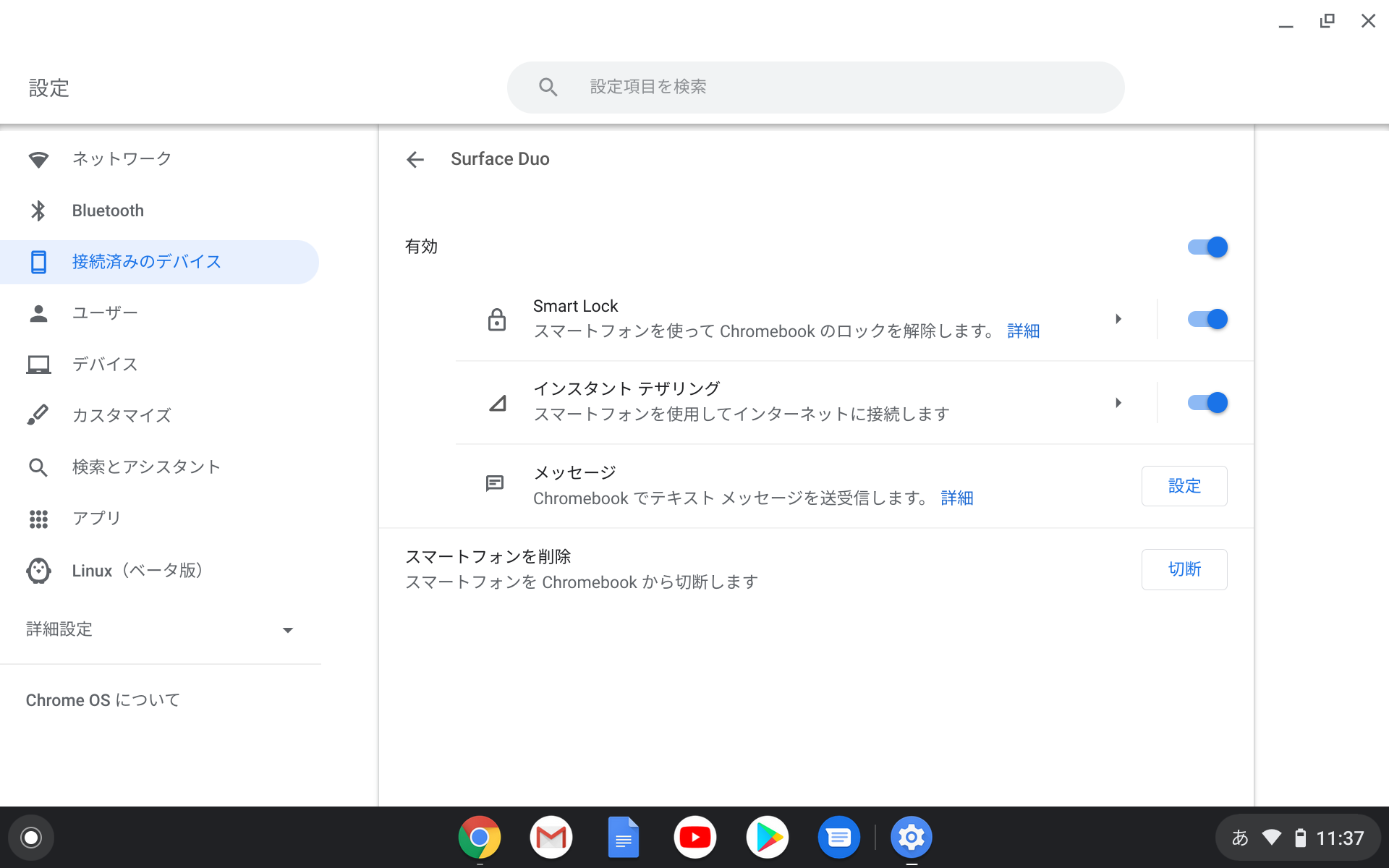Disable the 有効 toggle for Surface Duo

pyautogui.click(x=1207, y=247)
